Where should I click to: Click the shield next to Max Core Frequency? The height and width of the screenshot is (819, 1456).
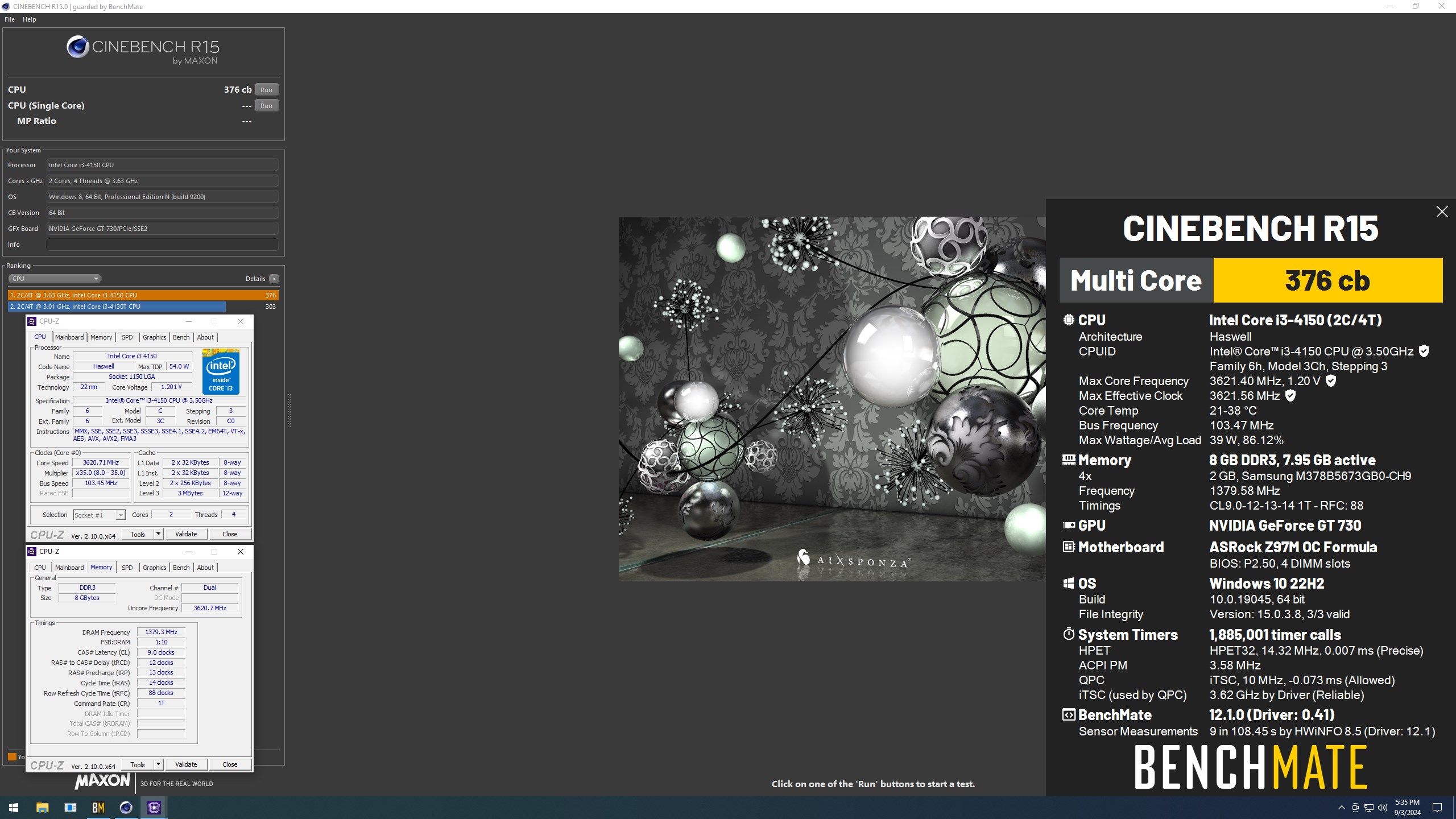click(1331, 381)
